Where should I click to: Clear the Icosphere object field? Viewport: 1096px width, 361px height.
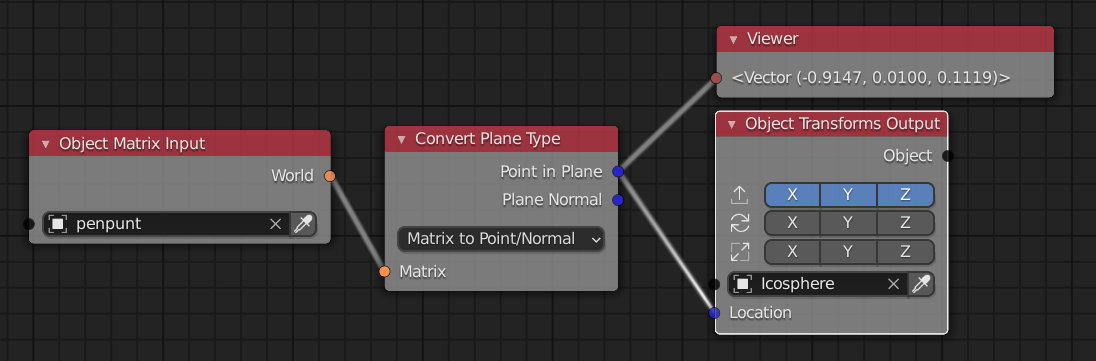click(893, 284)
